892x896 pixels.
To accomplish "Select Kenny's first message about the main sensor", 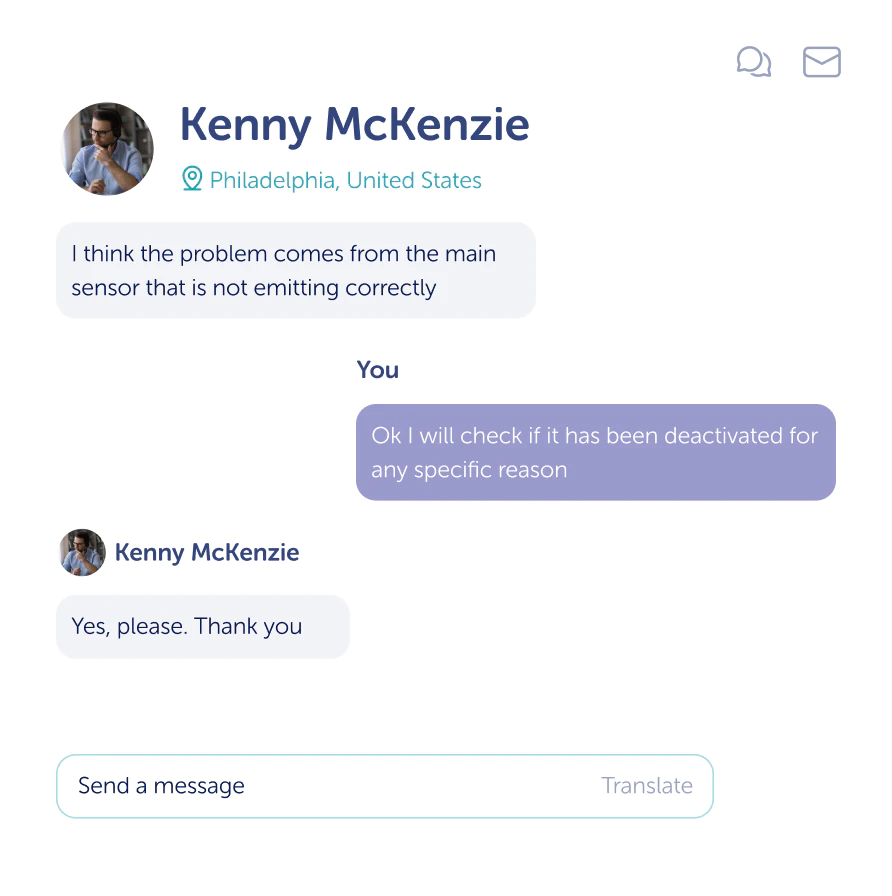I will (295, 270).
